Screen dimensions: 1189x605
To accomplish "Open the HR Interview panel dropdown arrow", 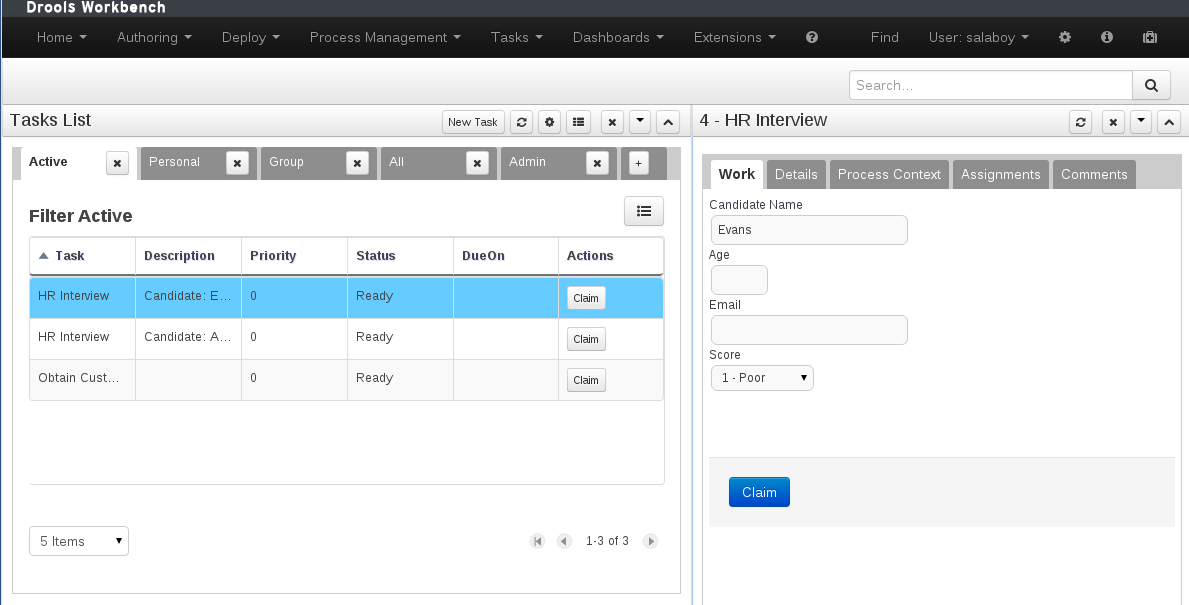I will [x=1141, y=121].
